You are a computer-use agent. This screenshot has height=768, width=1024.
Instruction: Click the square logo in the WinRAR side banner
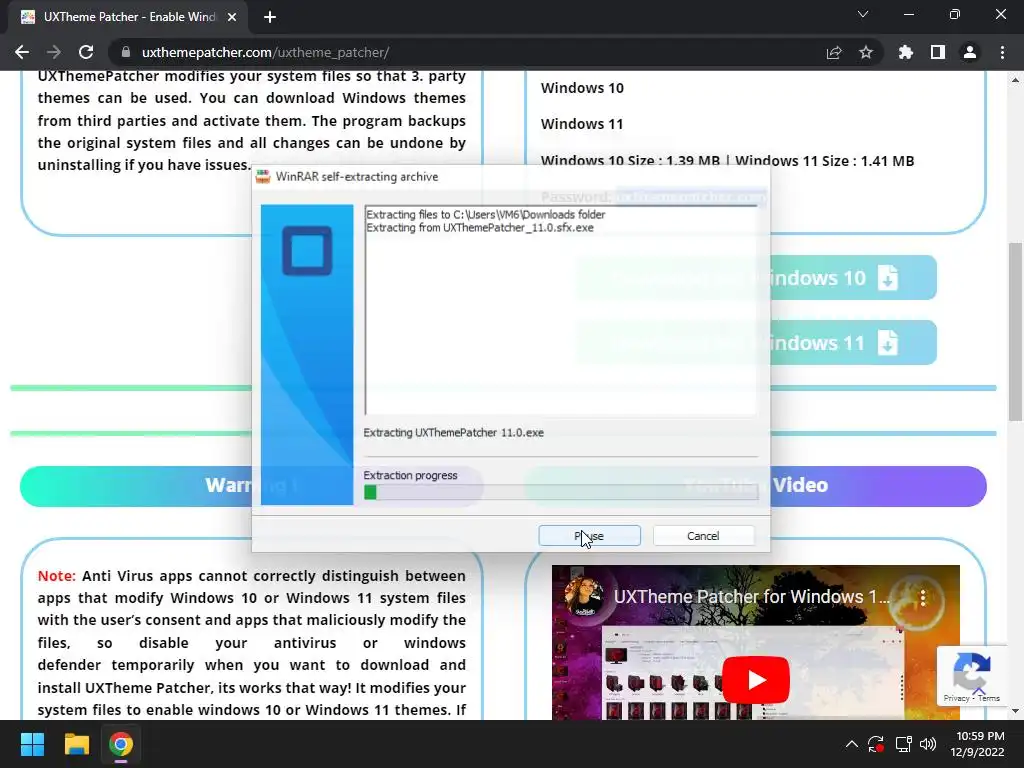[x=307, y=250]
